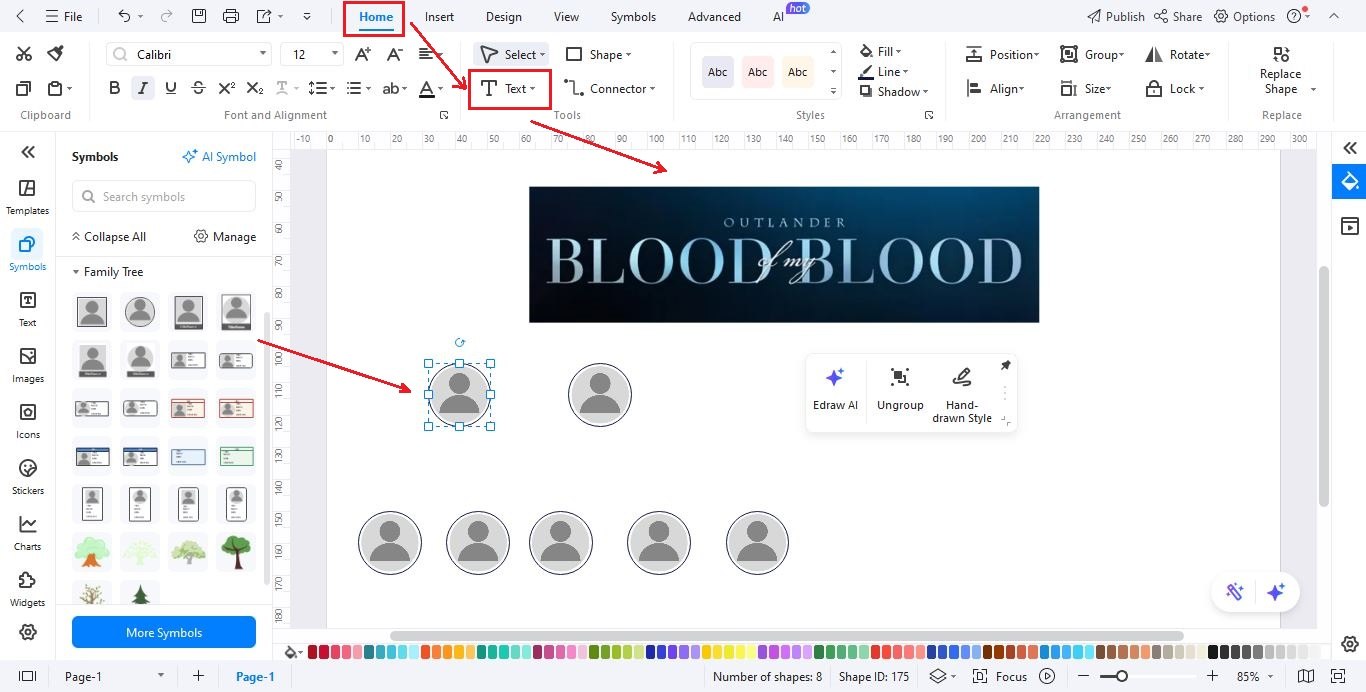1366x692 pixels.
Task: Click the Blood of my Blood banner image
Action: [784, 254]
